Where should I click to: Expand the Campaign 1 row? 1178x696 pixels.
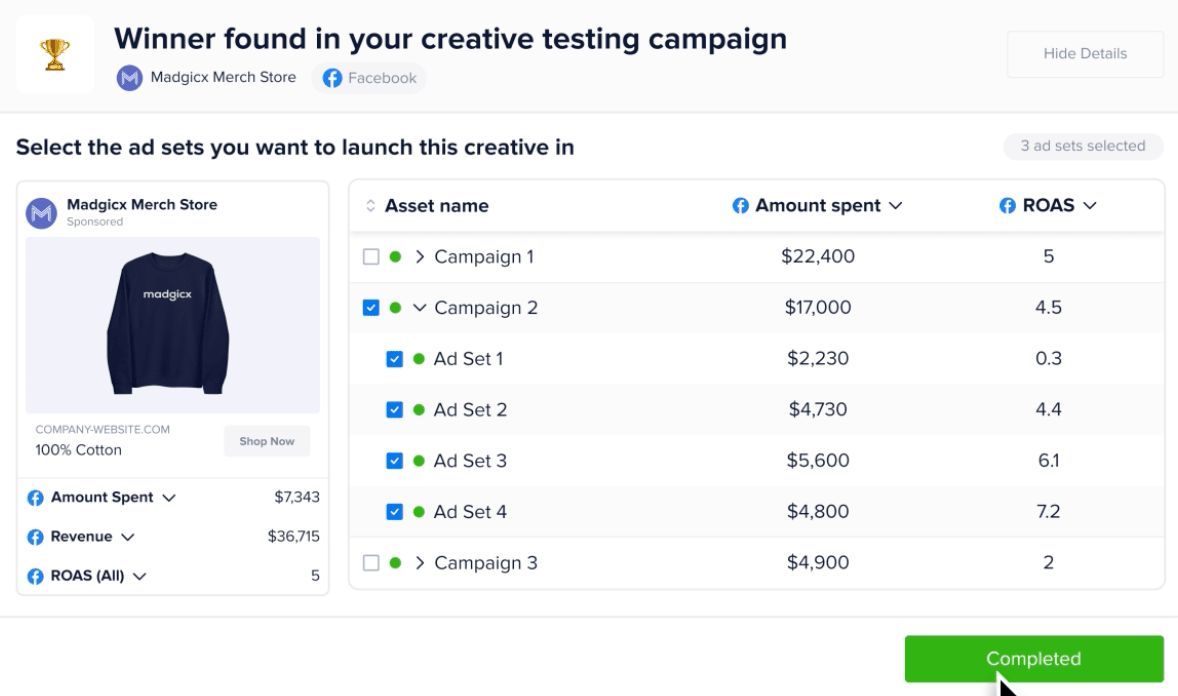(x=420, y=257)
